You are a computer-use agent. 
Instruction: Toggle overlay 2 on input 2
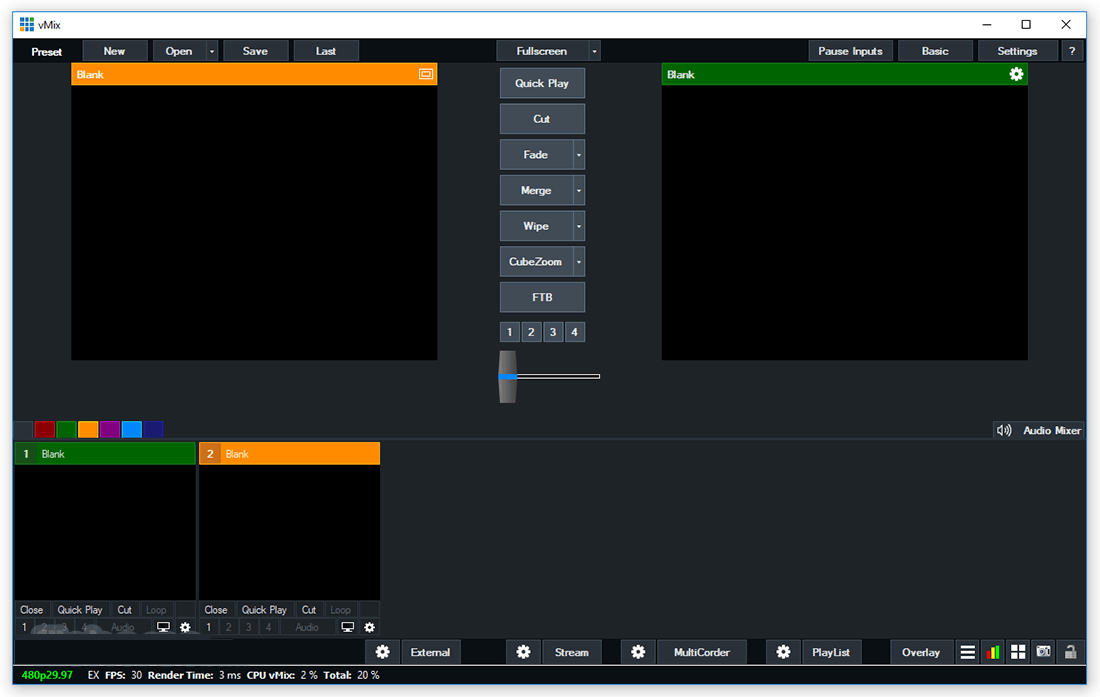pyautogui.click(x=228, y=628)
